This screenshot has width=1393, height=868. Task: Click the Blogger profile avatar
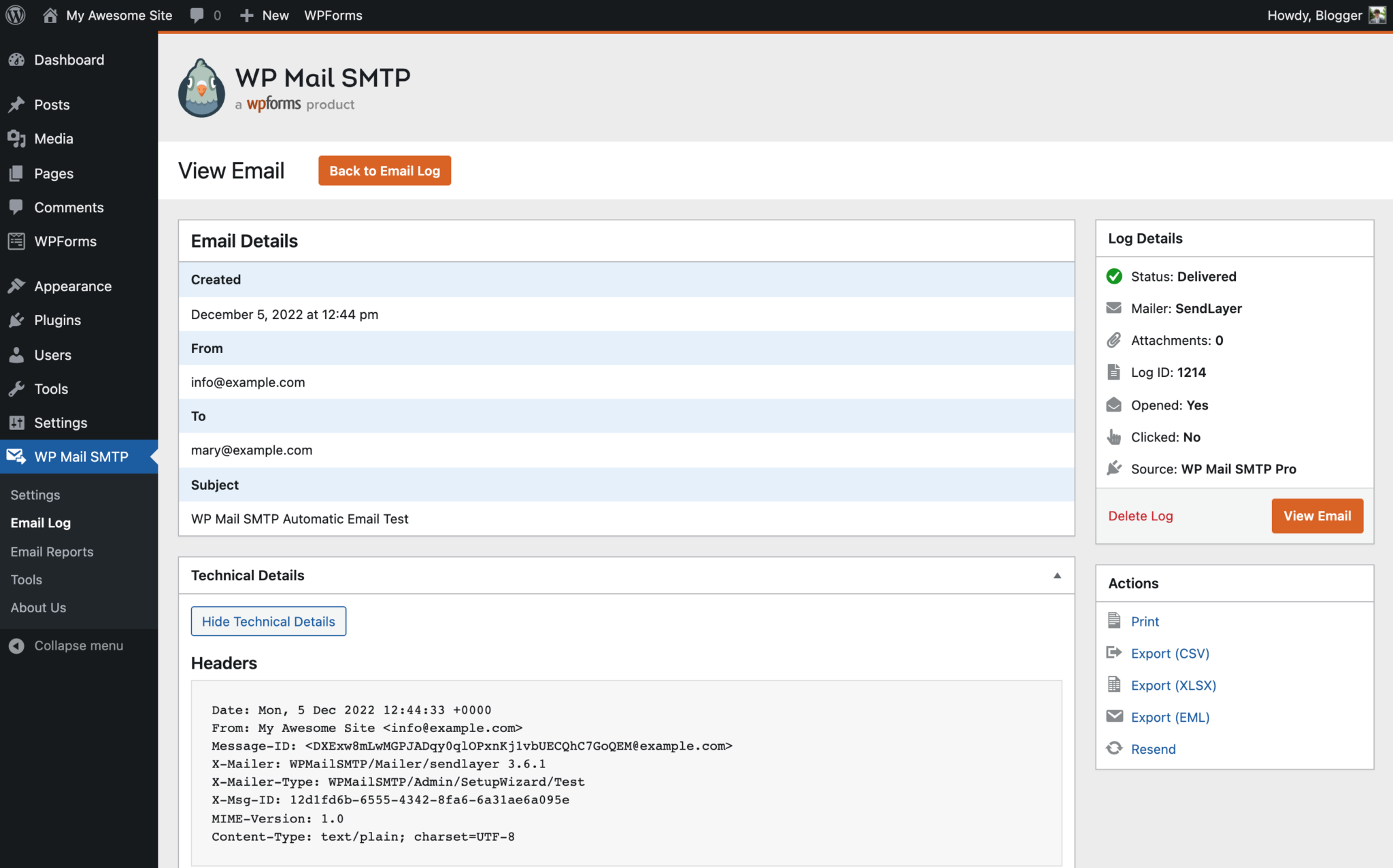[1377, 15]
